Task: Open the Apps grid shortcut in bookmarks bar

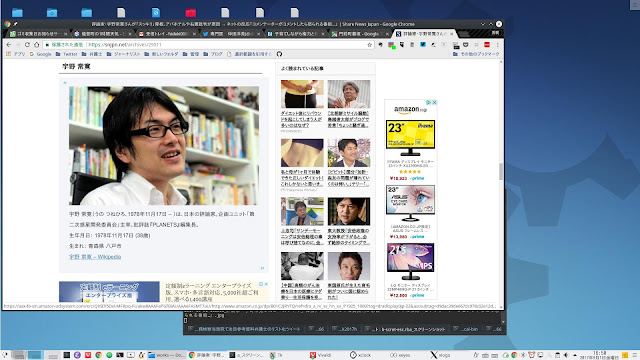Action: (x=16, y=54)
